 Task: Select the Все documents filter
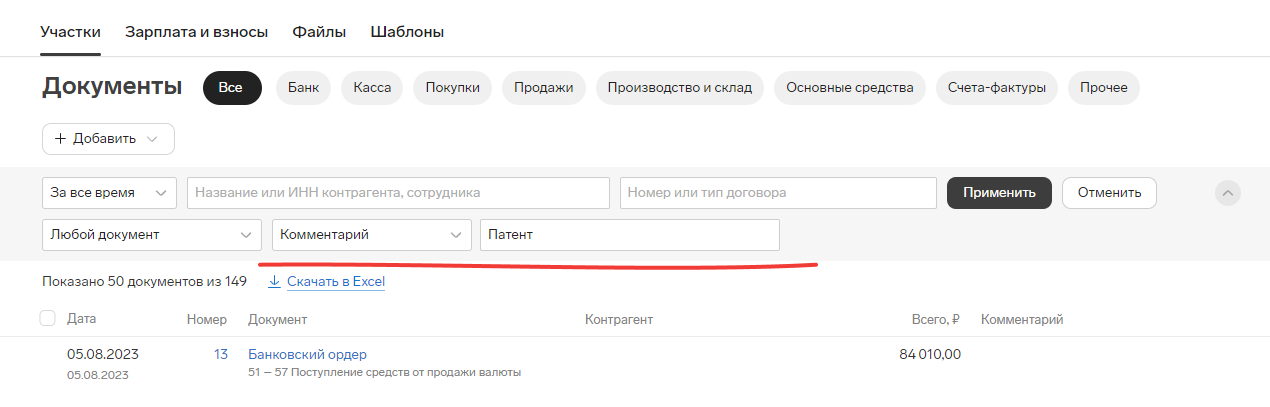(232, 87)
